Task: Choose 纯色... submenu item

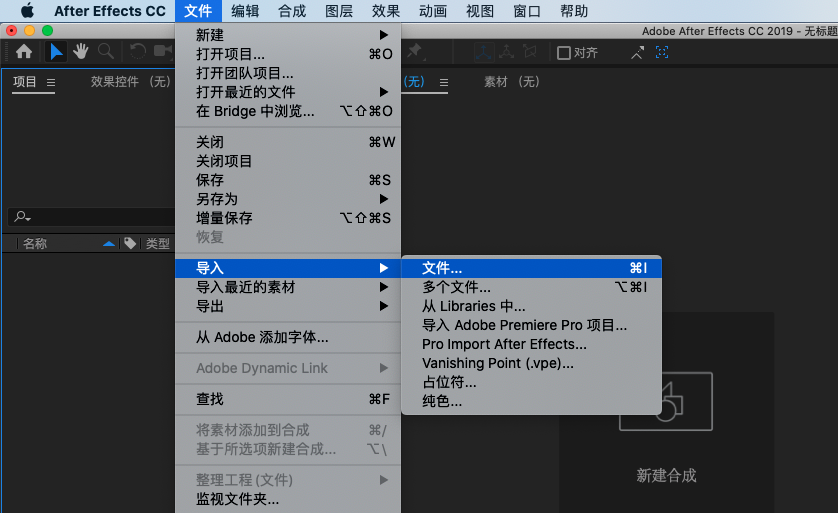Action: click(x=532, y=401)
